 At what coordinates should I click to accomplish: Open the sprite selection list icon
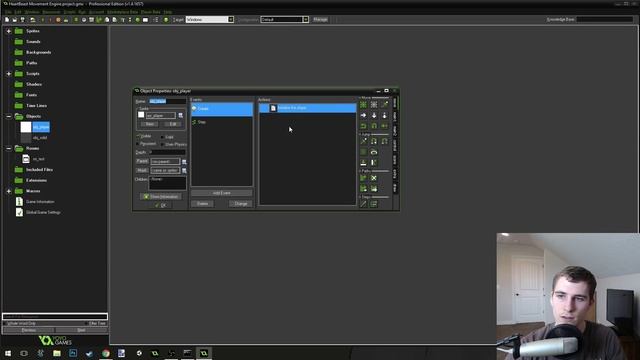181,116
